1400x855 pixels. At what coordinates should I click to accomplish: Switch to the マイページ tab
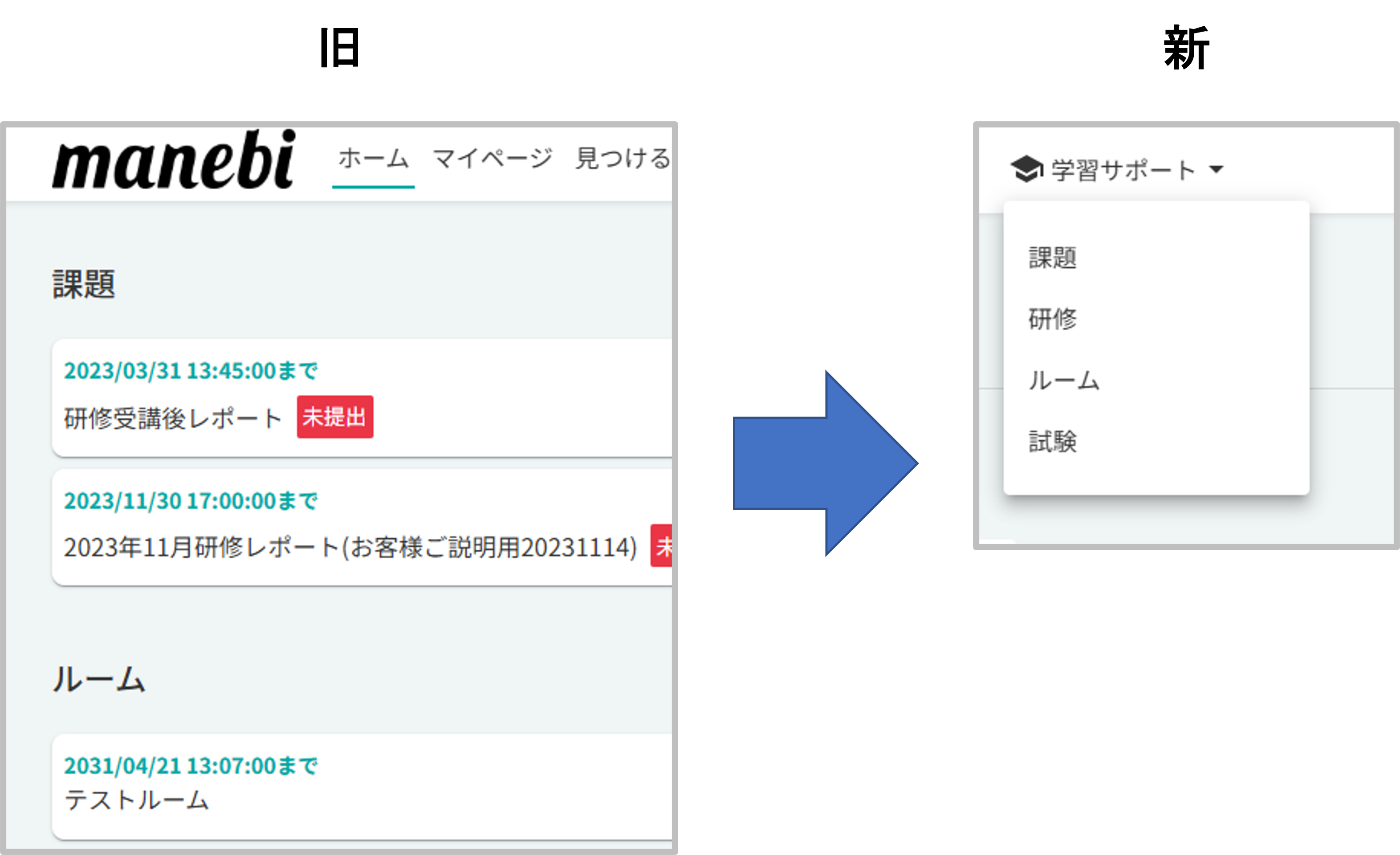492,159
